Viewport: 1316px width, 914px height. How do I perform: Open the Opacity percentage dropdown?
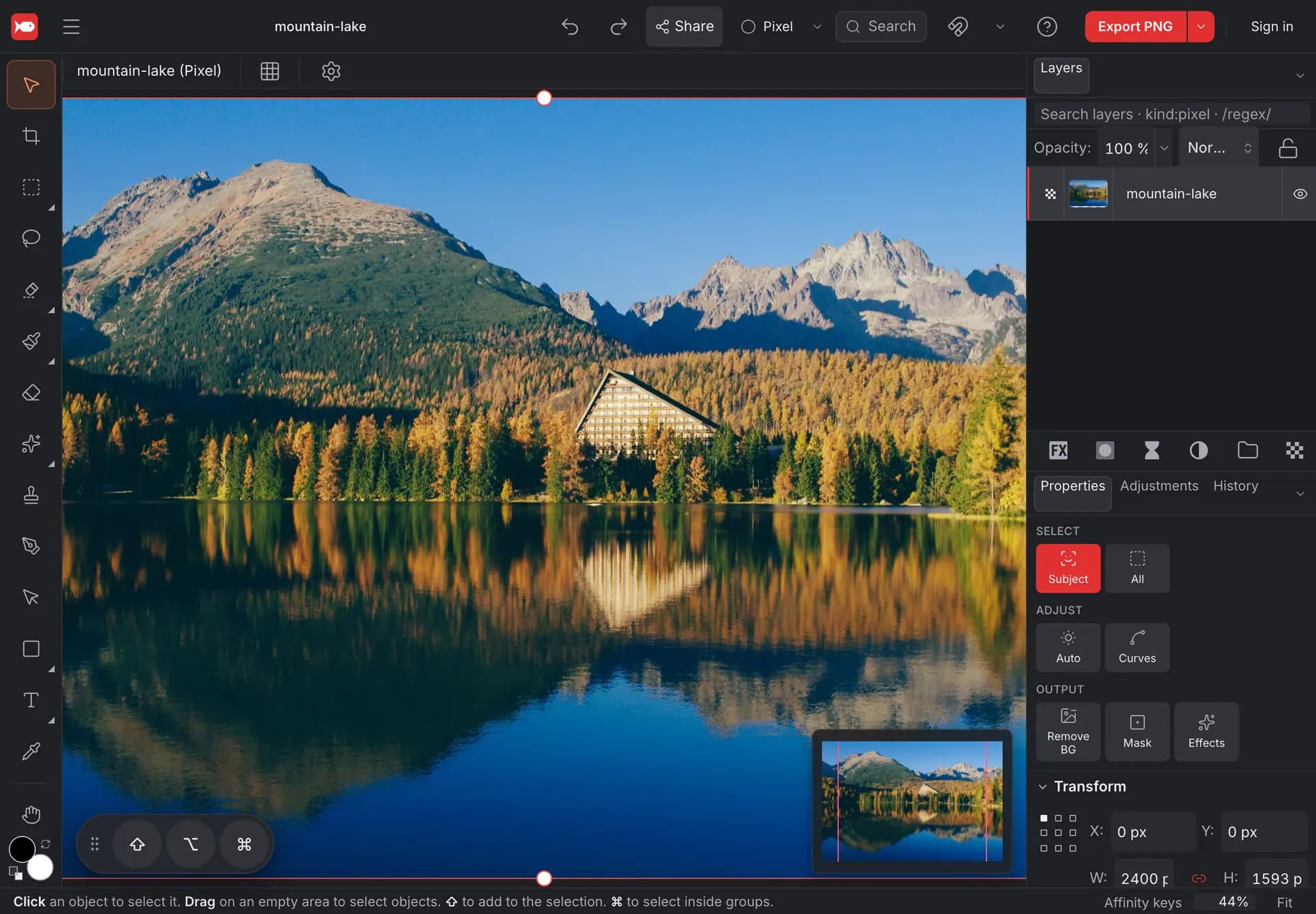click(x=1164, y=148)
